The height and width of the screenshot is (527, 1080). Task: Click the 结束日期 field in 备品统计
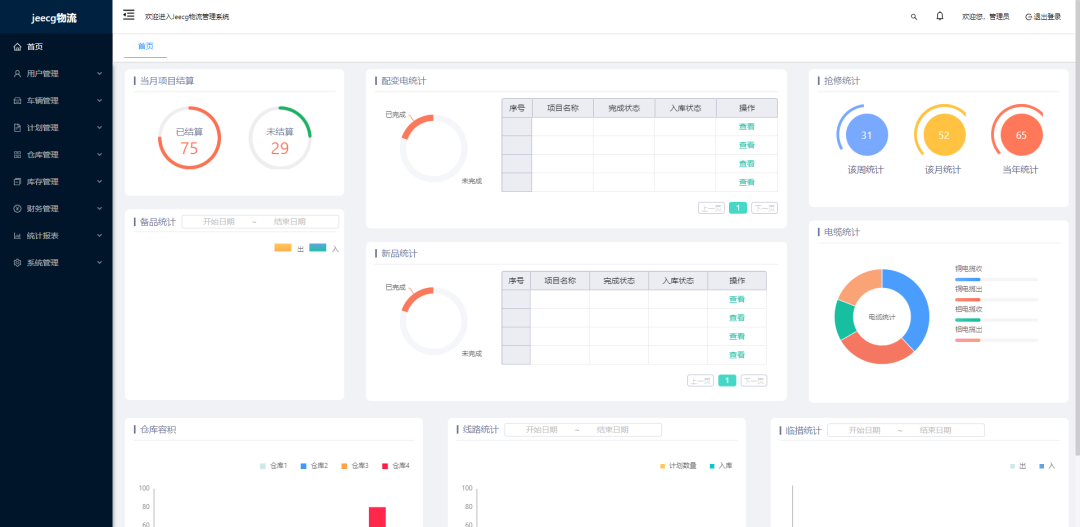(289, 222)
